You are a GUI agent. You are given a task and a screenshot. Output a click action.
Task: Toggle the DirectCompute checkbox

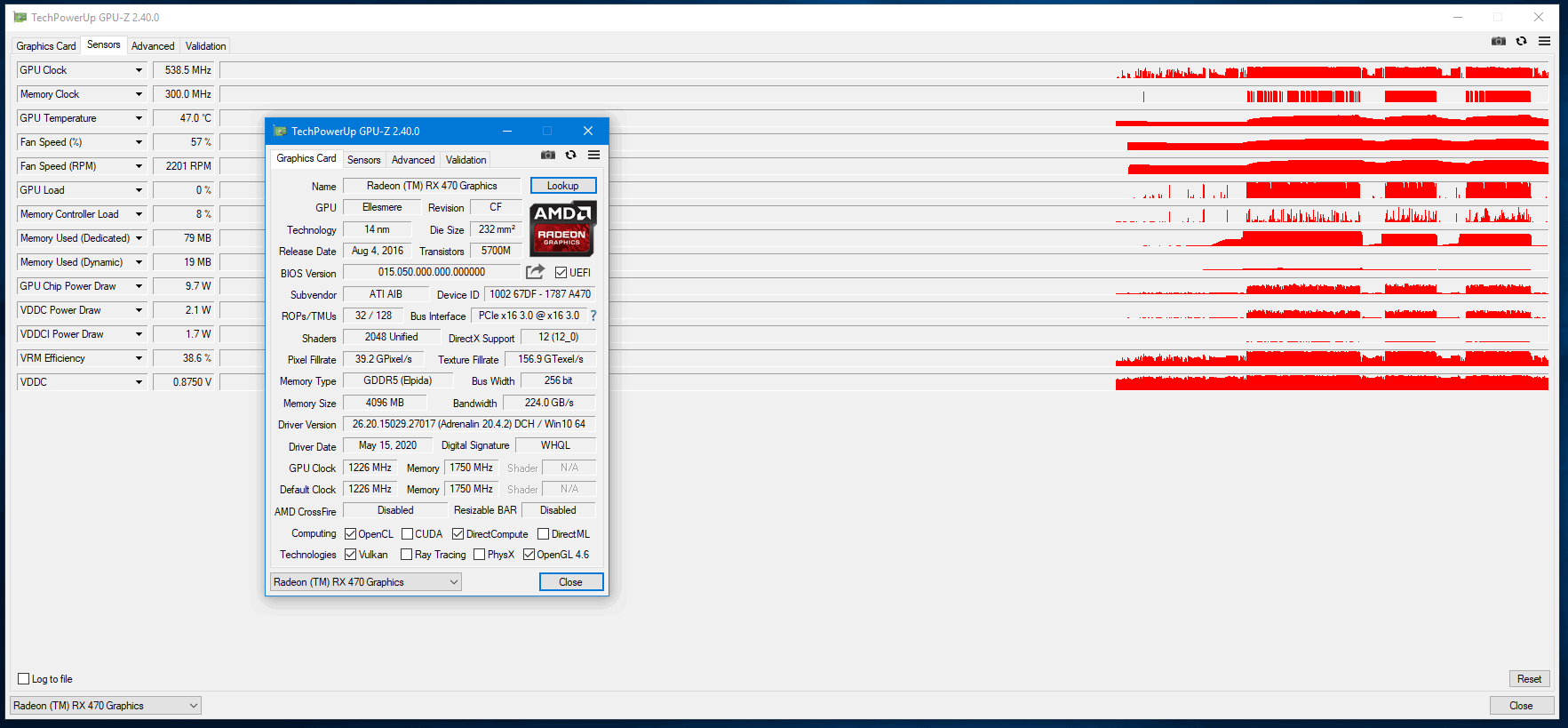(458, 534)
